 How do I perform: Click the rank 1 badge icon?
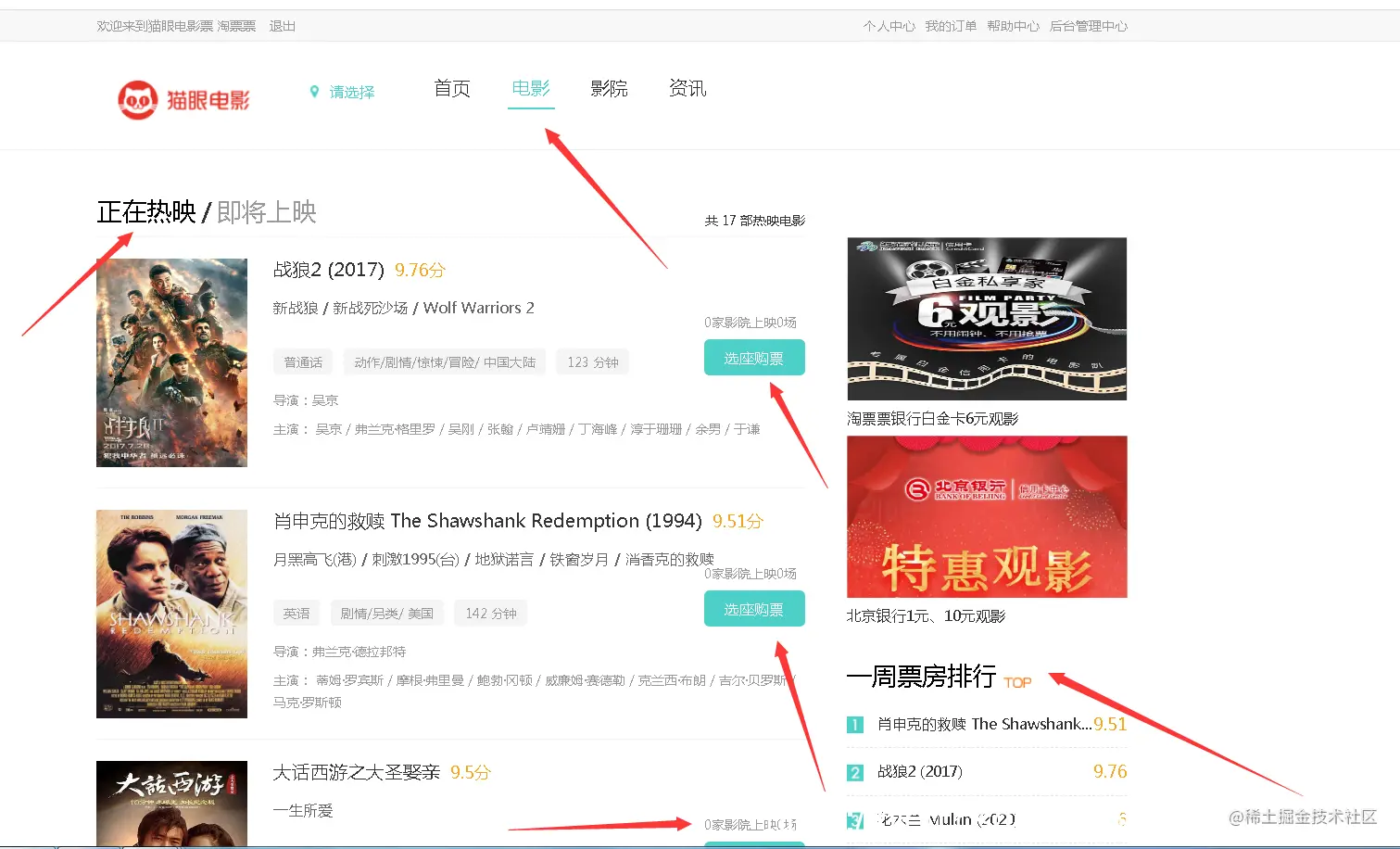pyautogui.click(x=855, y=725)
